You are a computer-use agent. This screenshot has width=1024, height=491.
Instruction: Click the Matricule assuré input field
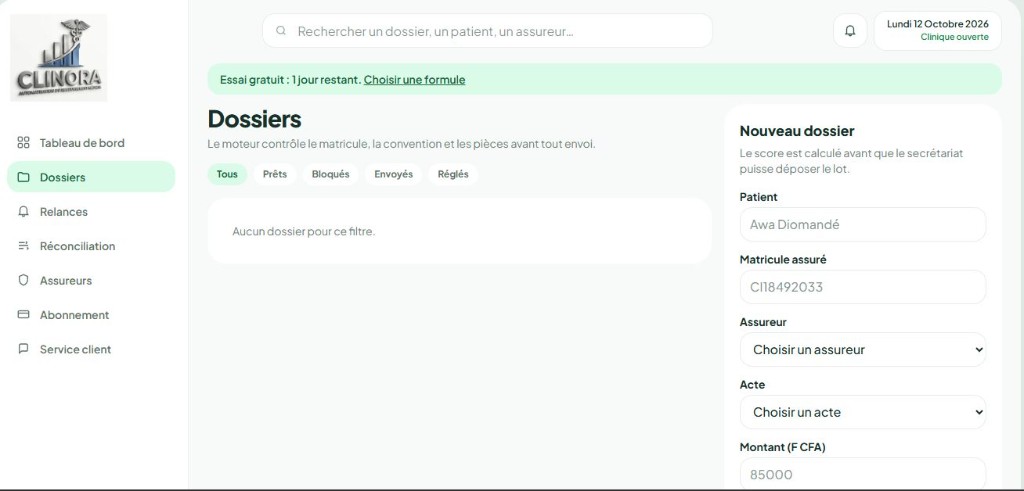(863, 287)
